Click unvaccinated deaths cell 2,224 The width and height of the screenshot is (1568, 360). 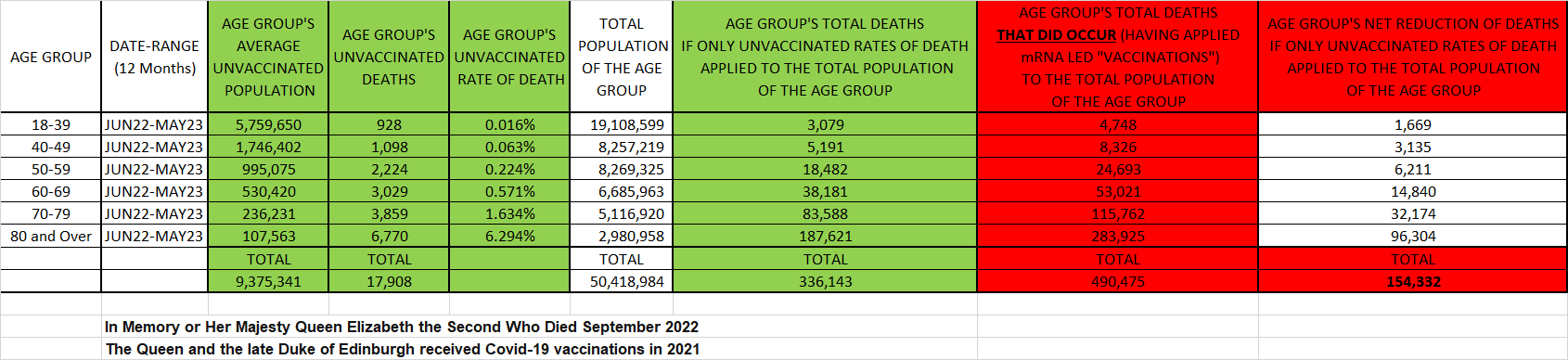(389, 169)
